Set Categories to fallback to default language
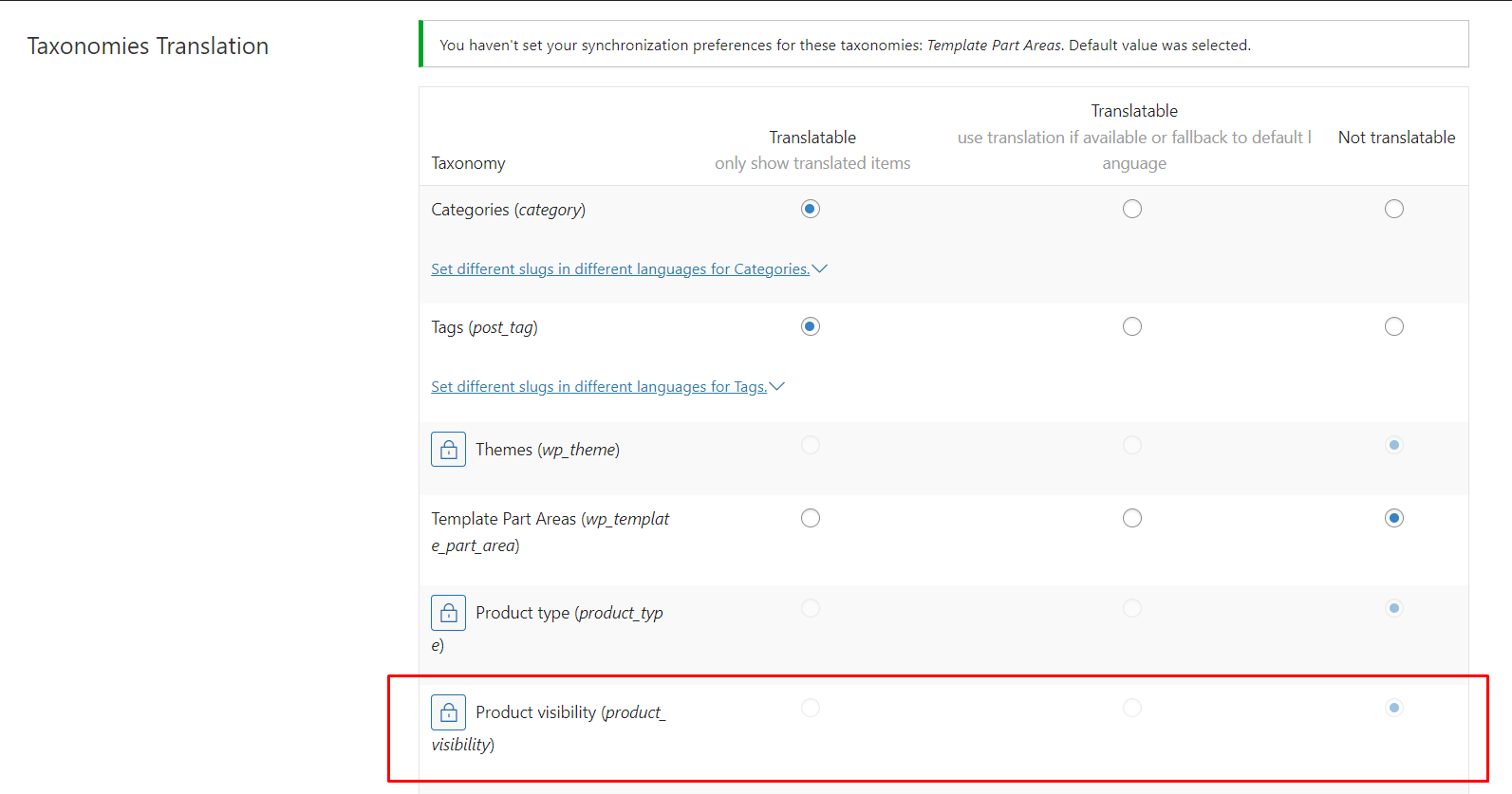 coord(1132,209)
